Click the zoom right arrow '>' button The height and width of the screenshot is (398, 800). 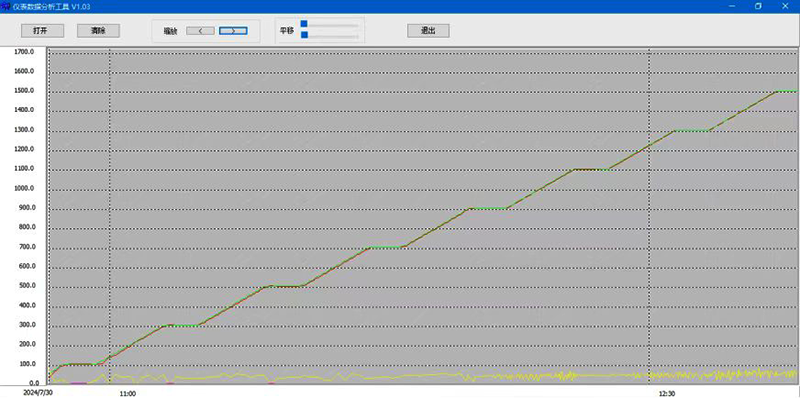[233, 31]
